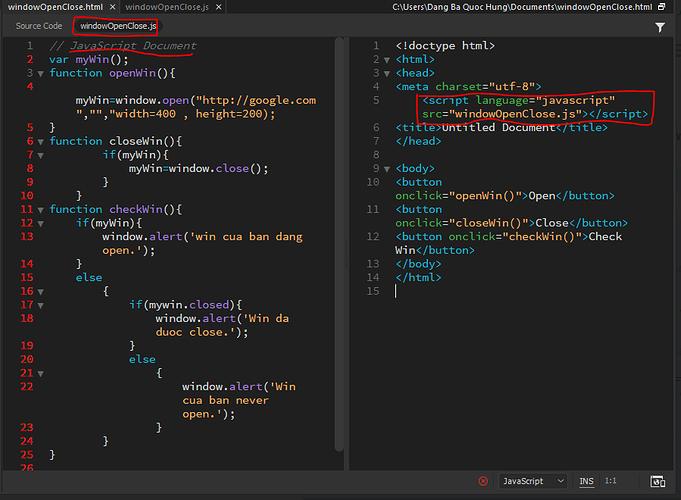Collapse the checkWin function fold arrow
681x500 pixels.
tap(40, 210)
